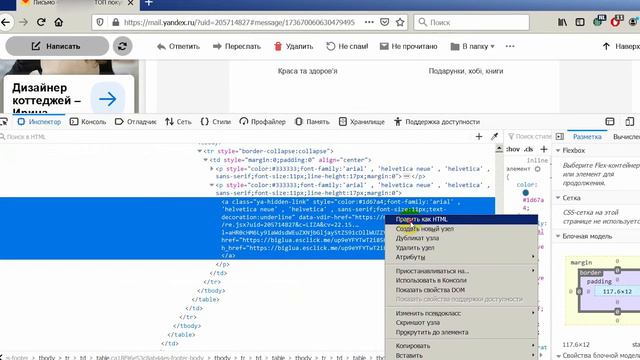Open the Атрибуты submenu
The width and height of the screenshot is (640, 360).
(461, 257)
